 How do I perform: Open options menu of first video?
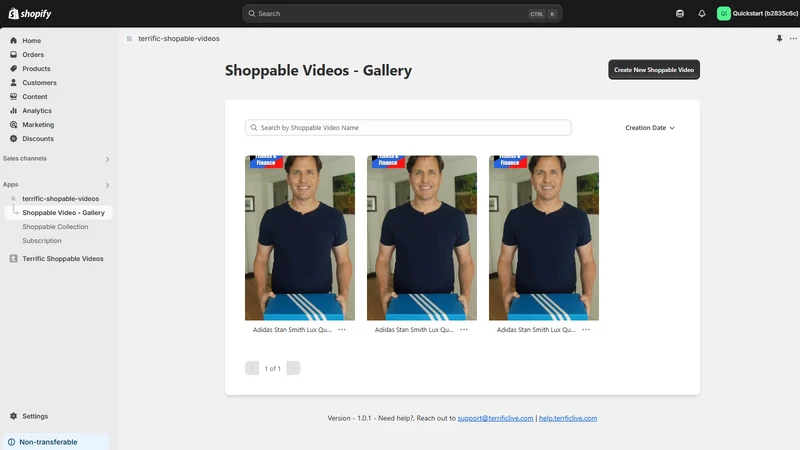point(342,330)
